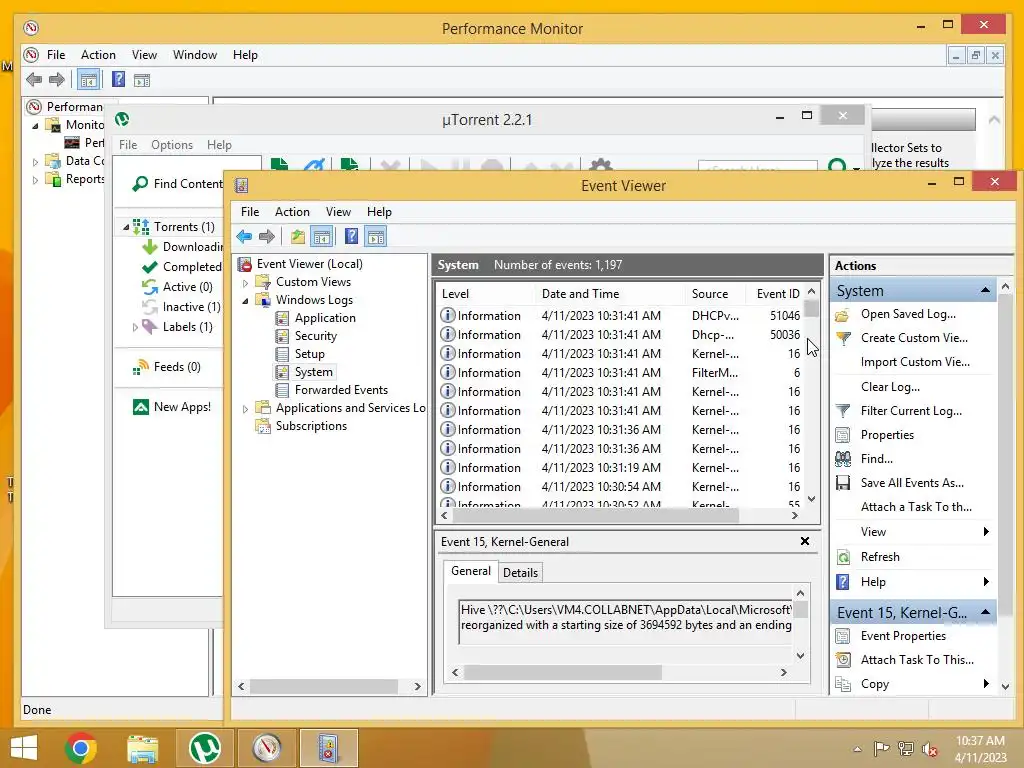Click the Forward arrow in Performance Monitor toolbar
Viewport: 1024px width, 768px height.
57,80
